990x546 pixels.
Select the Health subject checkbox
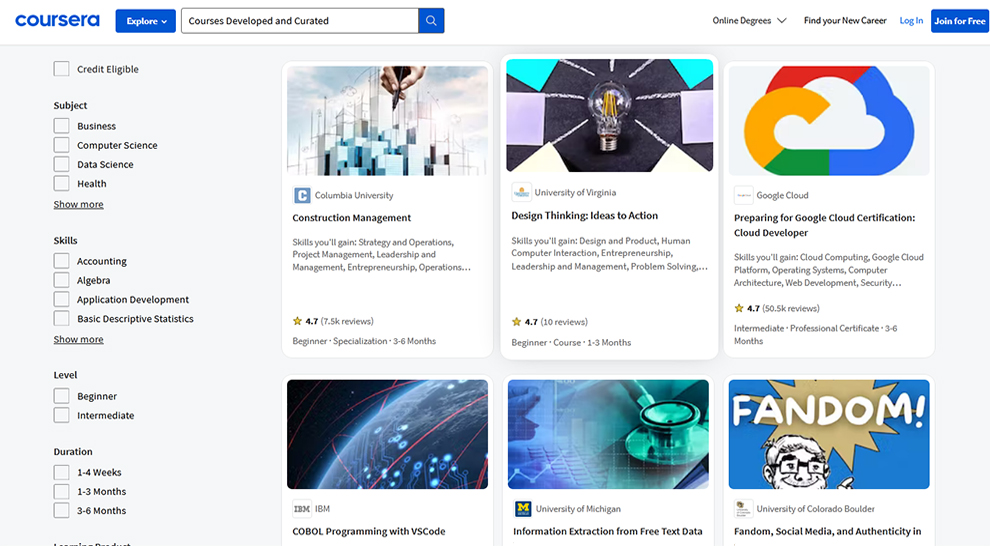click(61, 184)
